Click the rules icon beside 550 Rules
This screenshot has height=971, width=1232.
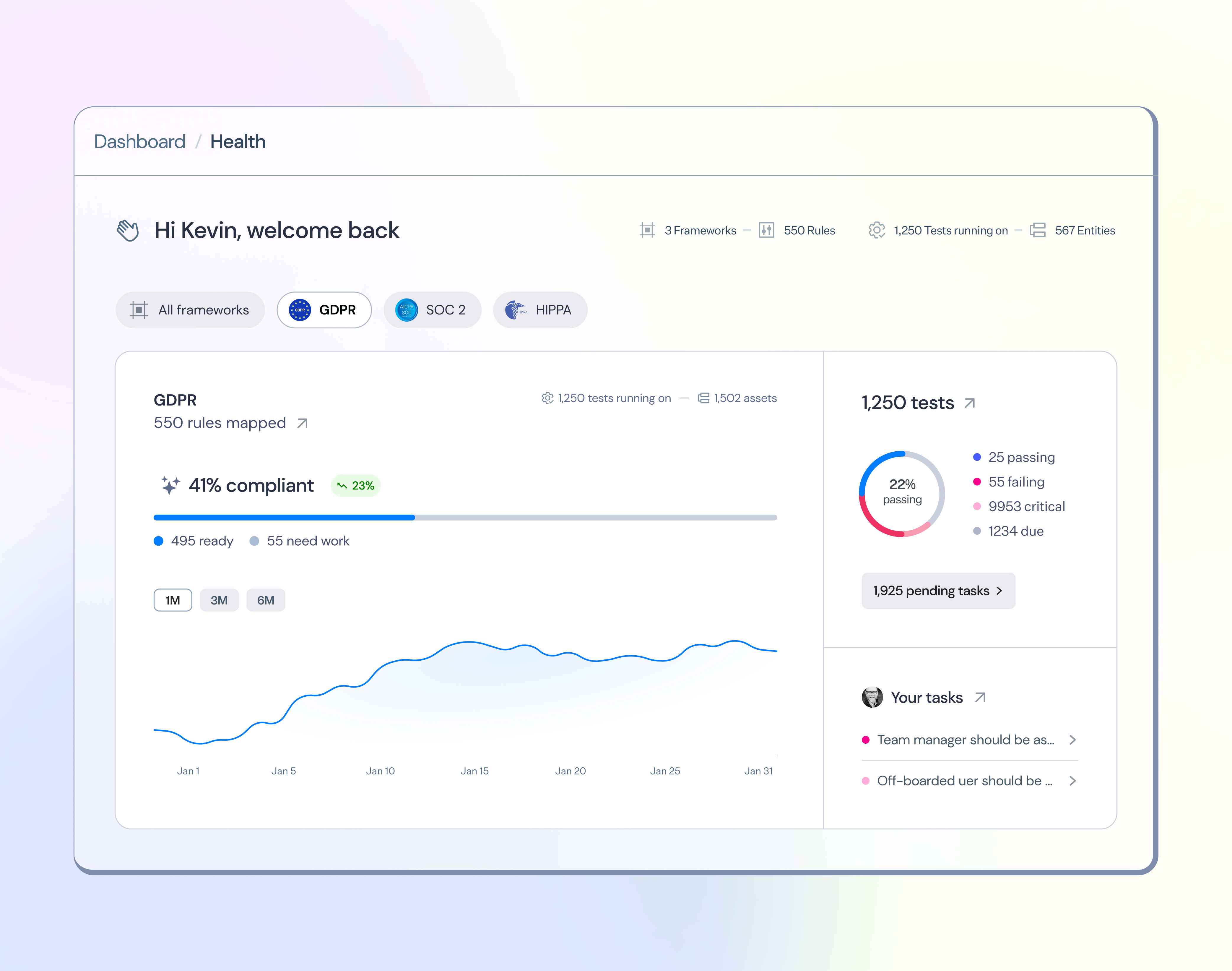[766, 230]
